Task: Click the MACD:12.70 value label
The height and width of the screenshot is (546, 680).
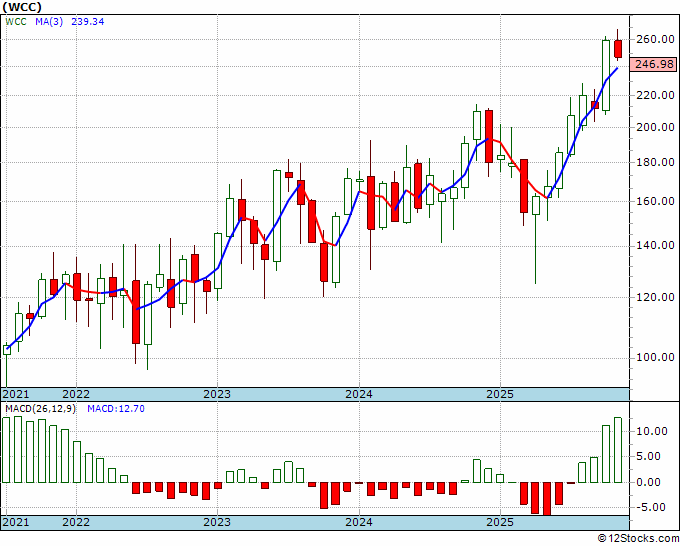Action: coord(116,409)
